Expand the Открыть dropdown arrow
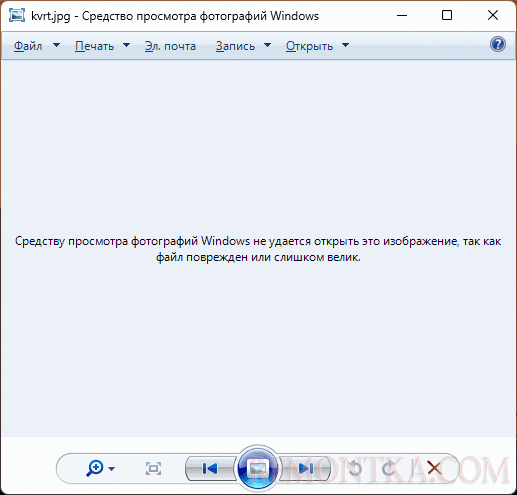The image size is (517, 495). click(346, 45)
